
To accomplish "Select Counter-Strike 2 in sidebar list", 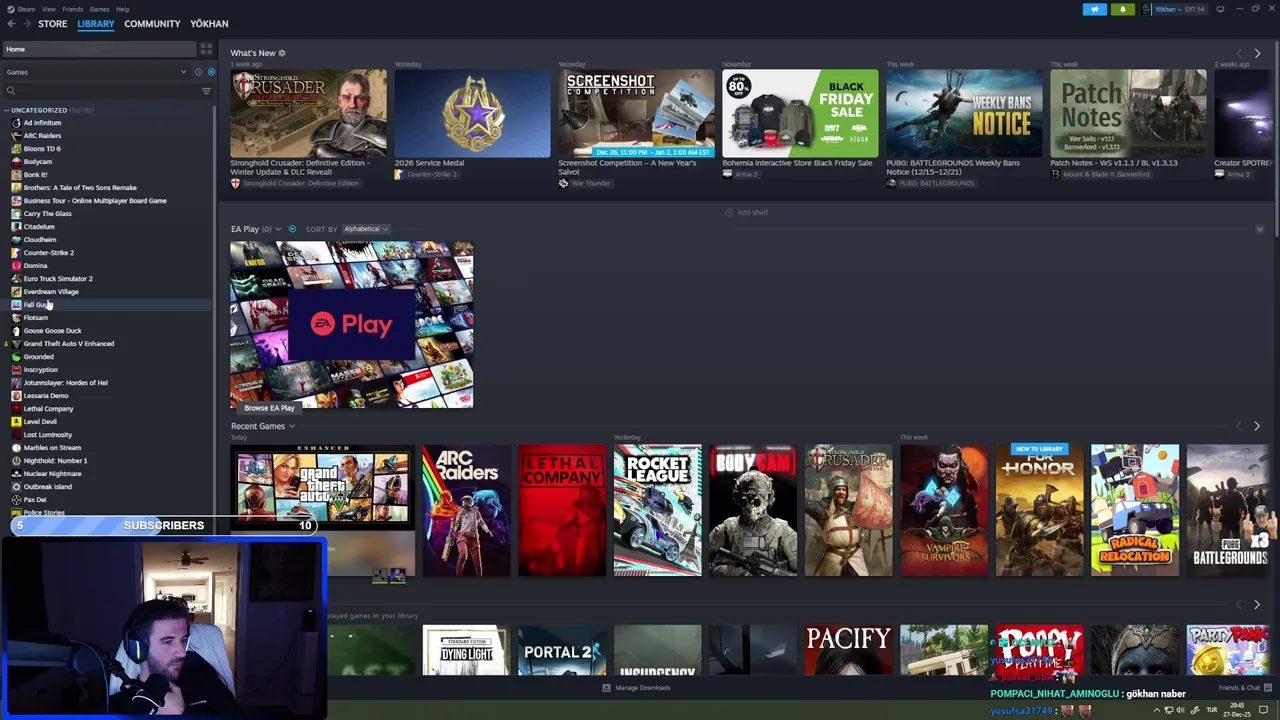I will tap(48, 253).
